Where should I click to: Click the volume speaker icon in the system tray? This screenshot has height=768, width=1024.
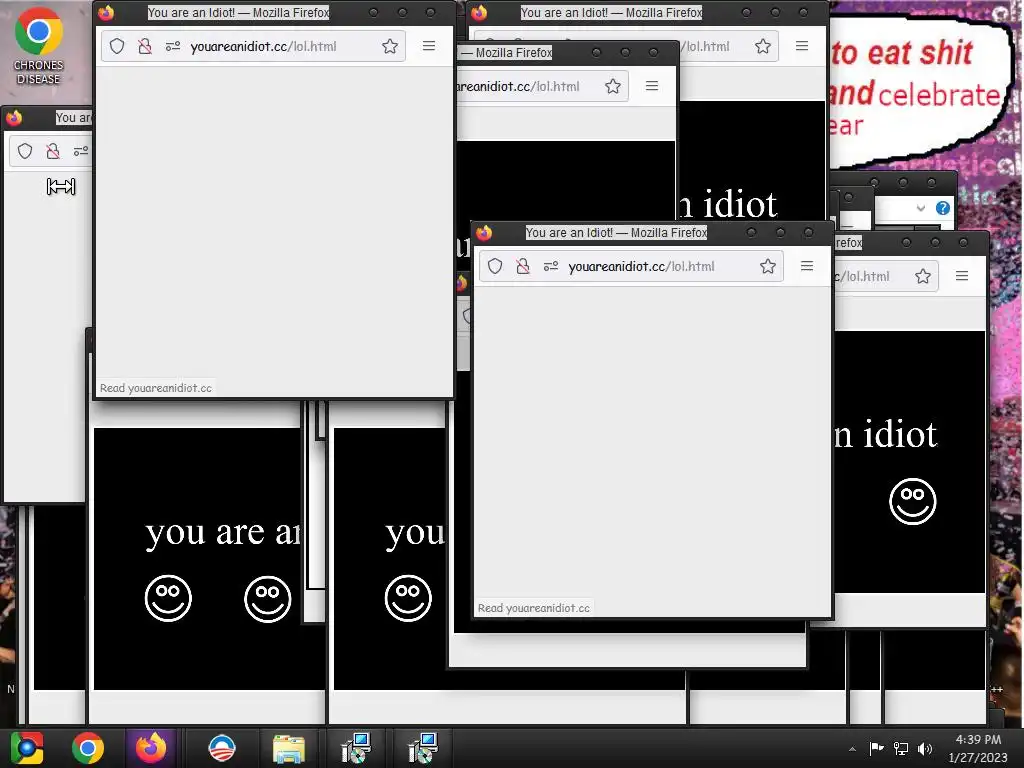(x=925, y=748)
